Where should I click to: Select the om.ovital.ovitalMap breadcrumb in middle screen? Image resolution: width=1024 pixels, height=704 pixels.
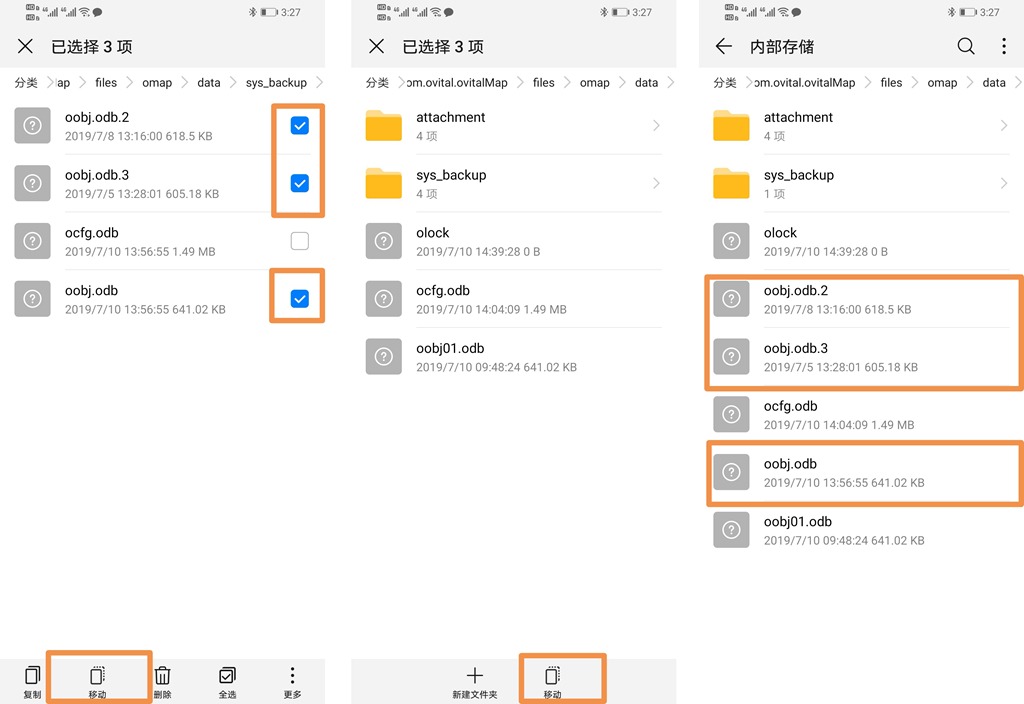(455, 83)
